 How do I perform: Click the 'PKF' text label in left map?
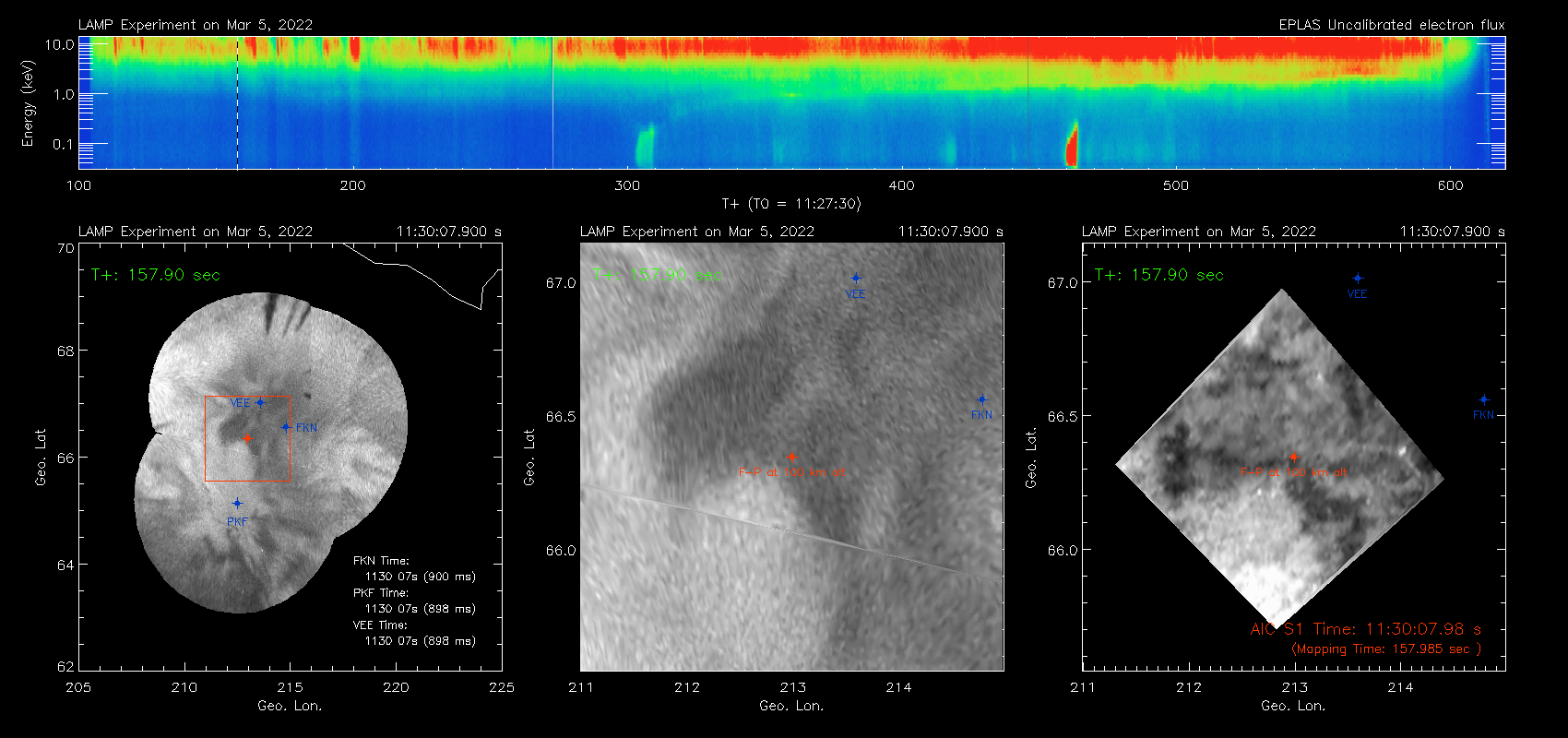coord(237,522)
